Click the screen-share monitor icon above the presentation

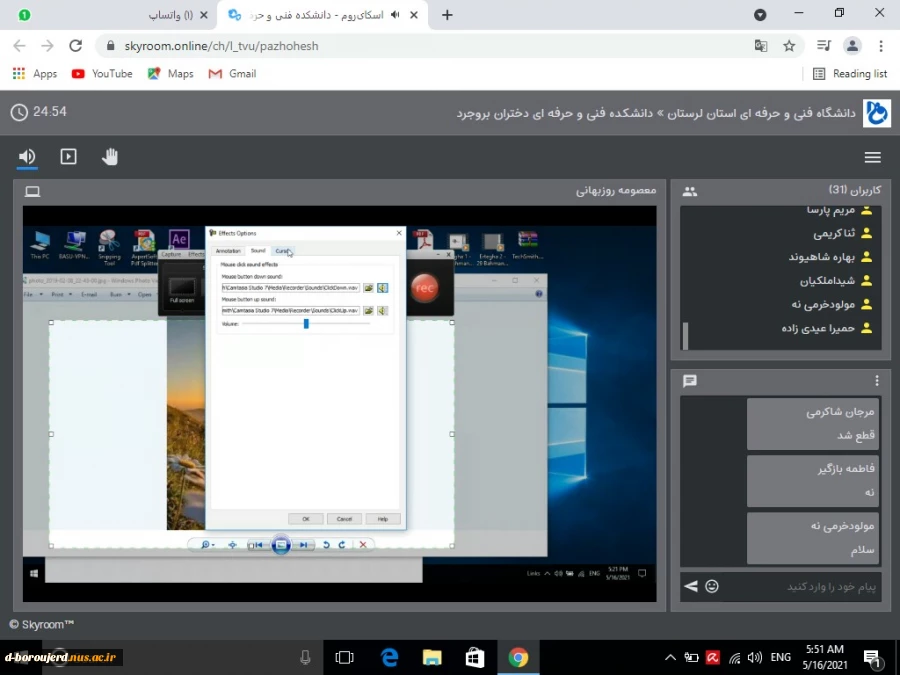[x=32, y=190]
